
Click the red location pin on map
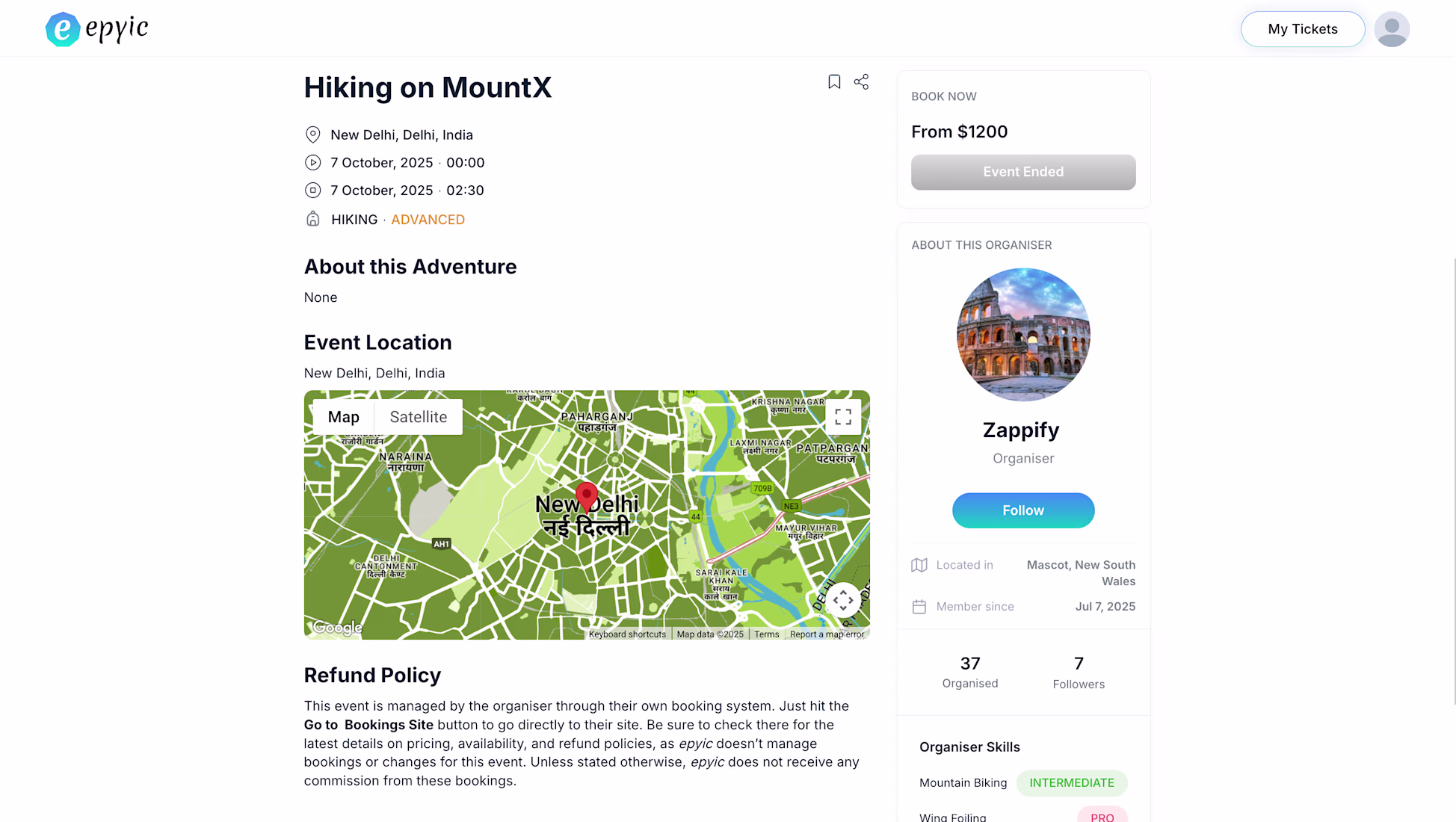(587, 495)
